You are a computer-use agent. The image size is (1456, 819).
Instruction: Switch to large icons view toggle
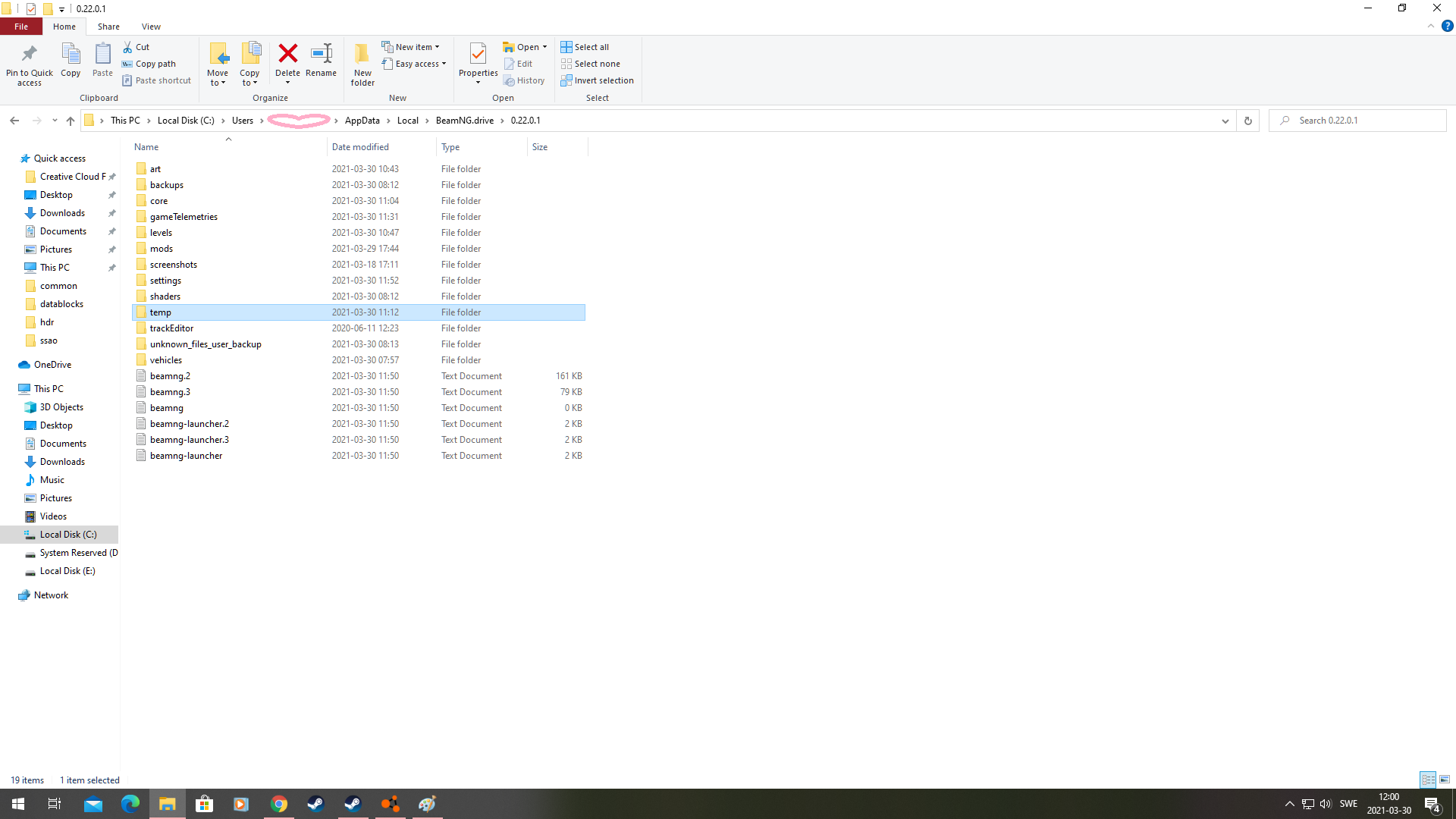pyautogui.click(x=1445, y=780)
